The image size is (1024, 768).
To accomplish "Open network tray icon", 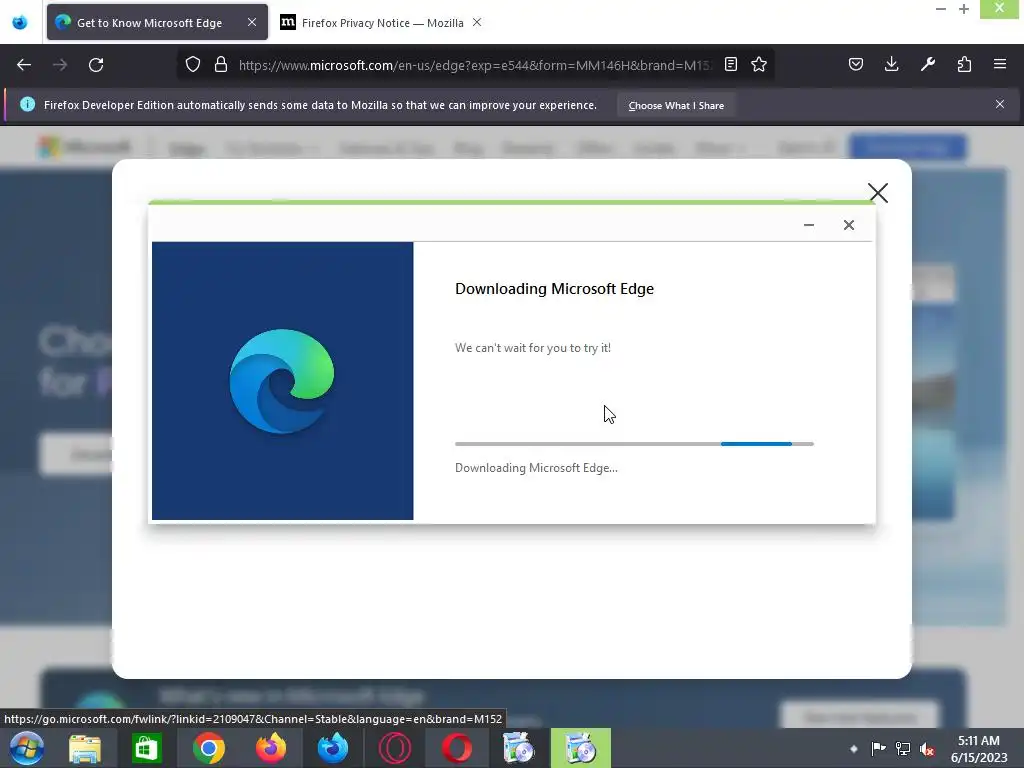I will [903, 748].
